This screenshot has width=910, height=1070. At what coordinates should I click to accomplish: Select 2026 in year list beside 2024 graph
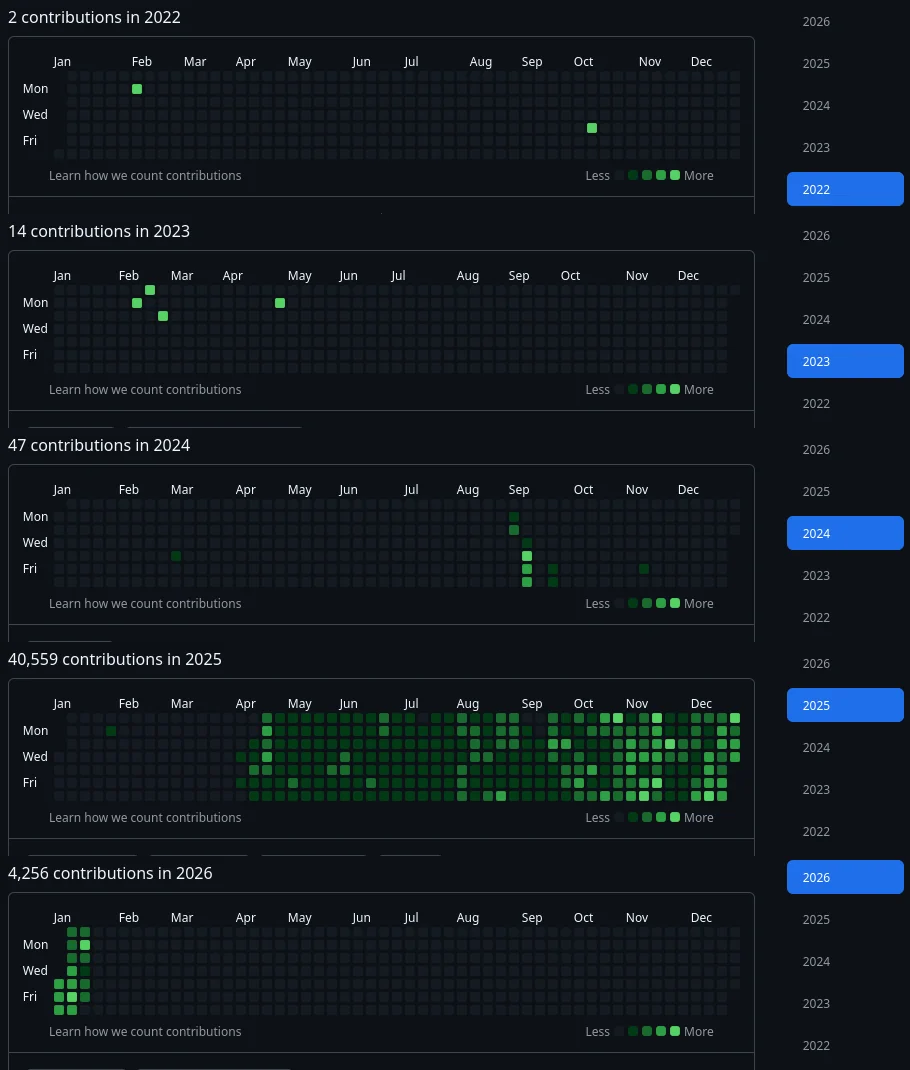coord(816,450)
